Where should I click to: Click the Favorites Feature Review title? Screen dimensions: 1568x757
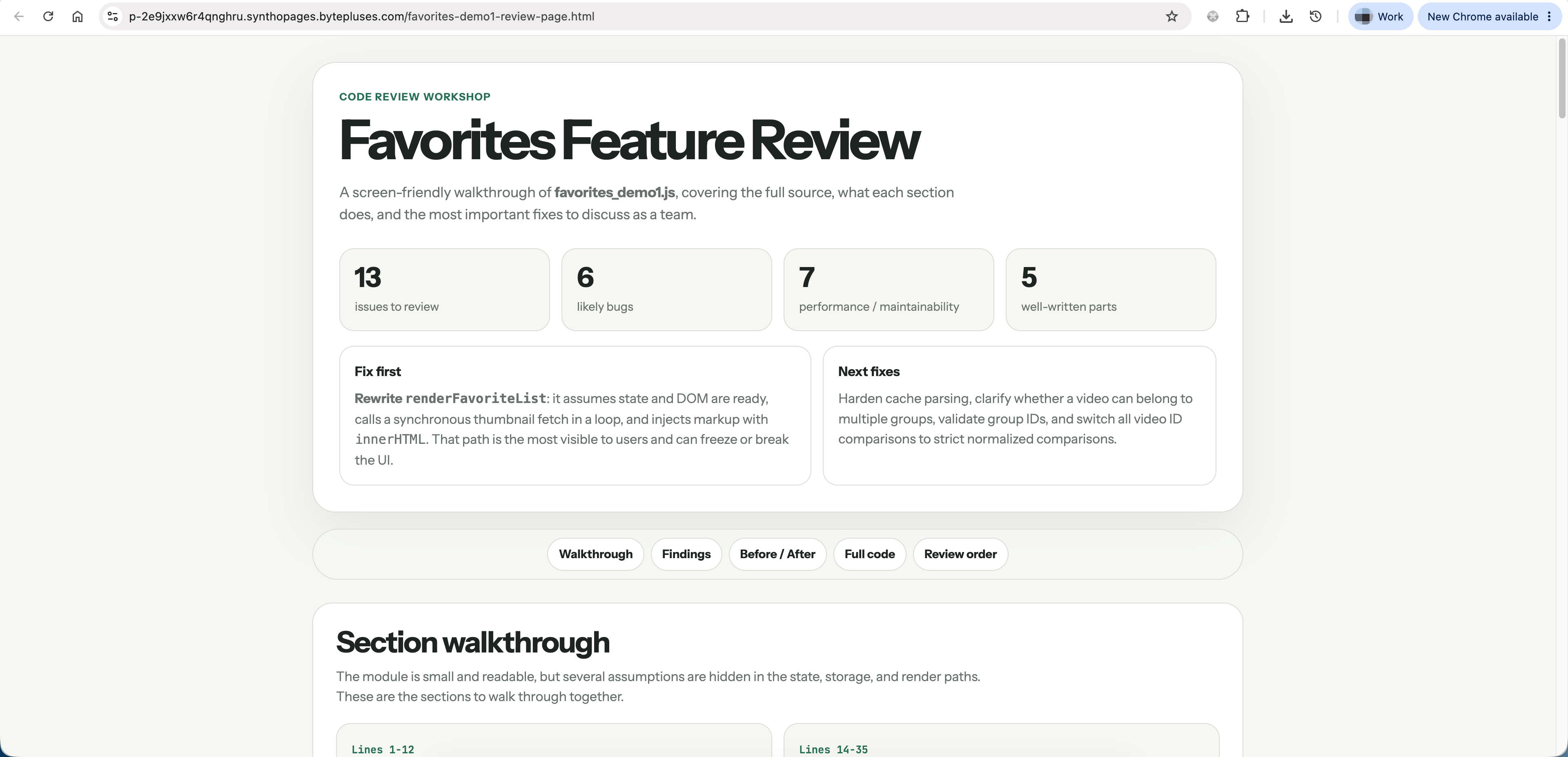coord(629,140)
